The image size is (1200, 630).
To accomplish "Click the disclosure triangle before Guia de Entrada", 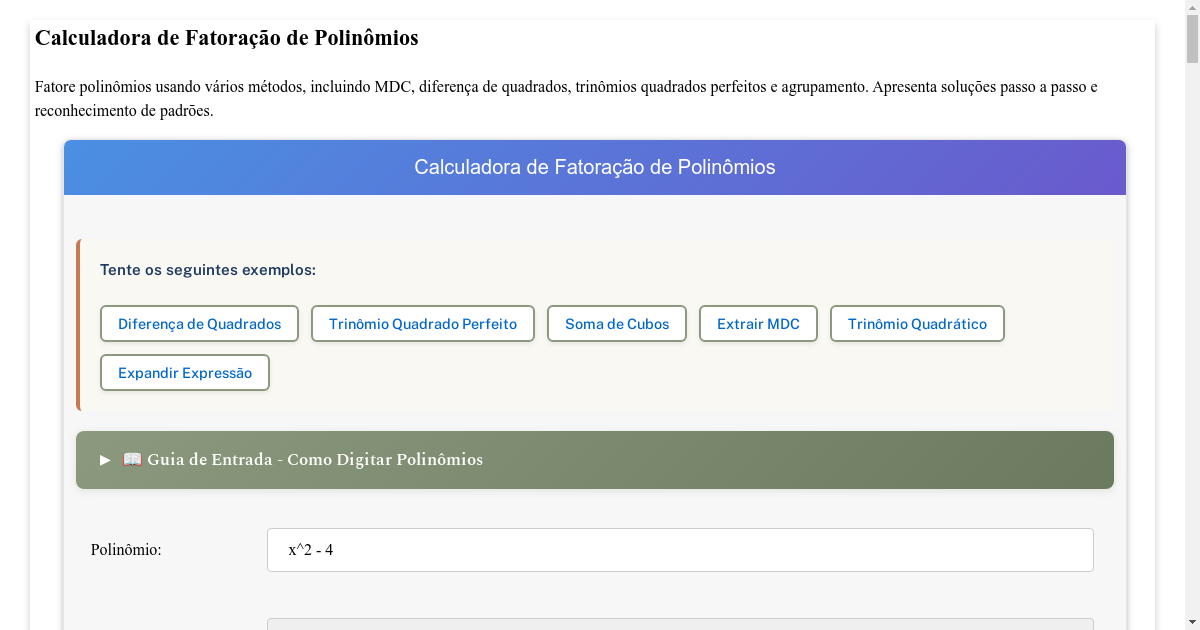I will 103,460.
